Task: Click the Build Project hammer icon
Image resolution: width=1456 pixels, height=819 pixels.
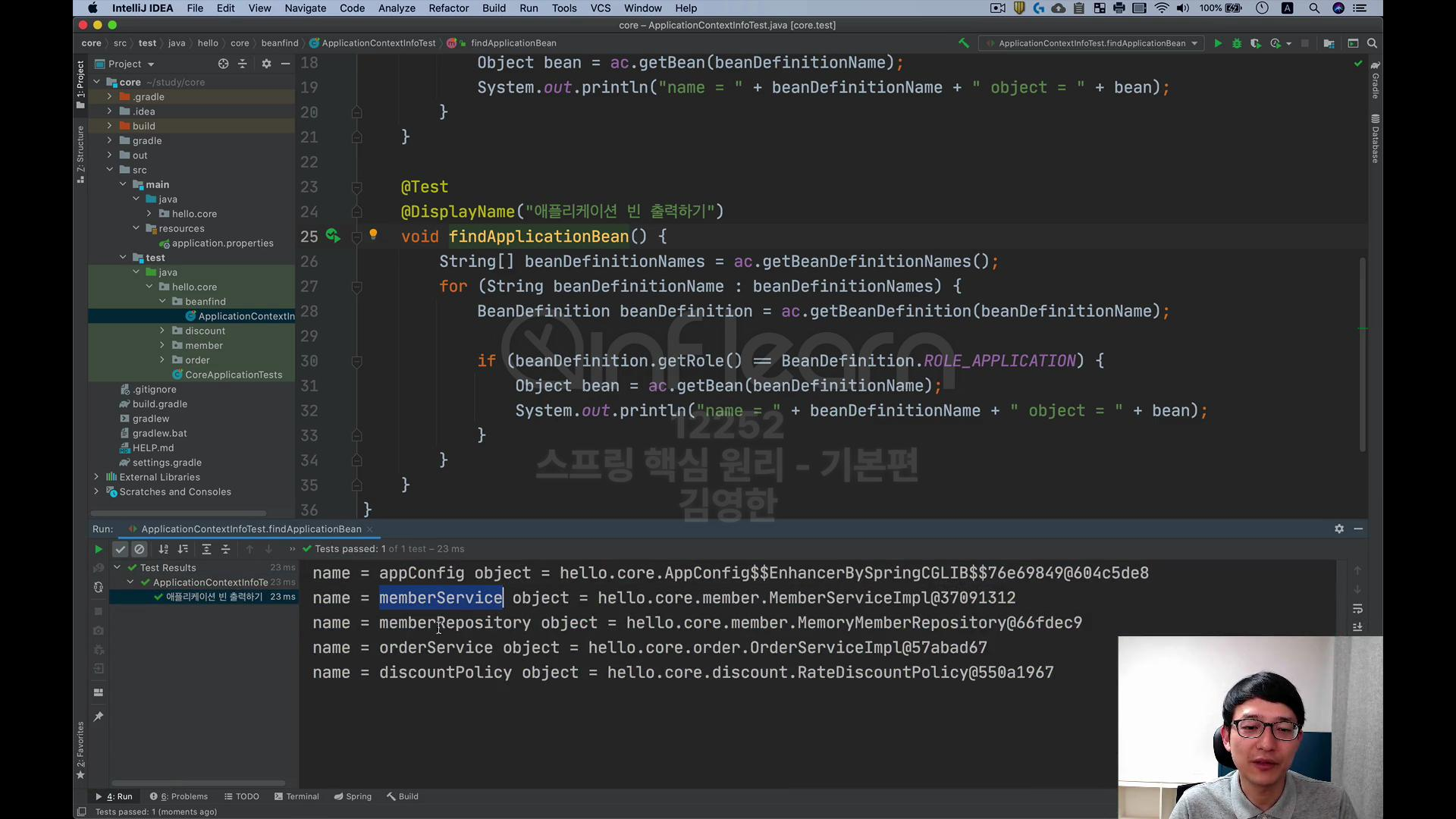Action: click(964, 43)
